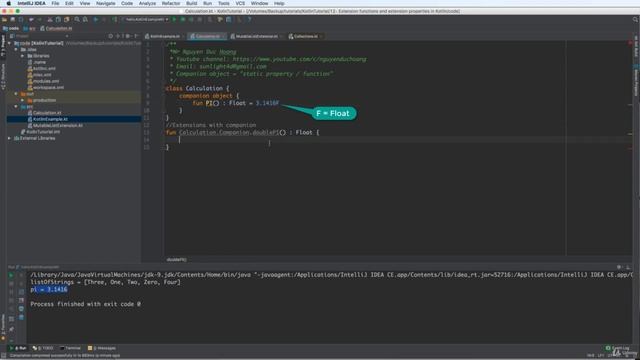Click the Debug bug icon in main toolbar
This screenshot has width=640, height=360.
coord(183,19)
